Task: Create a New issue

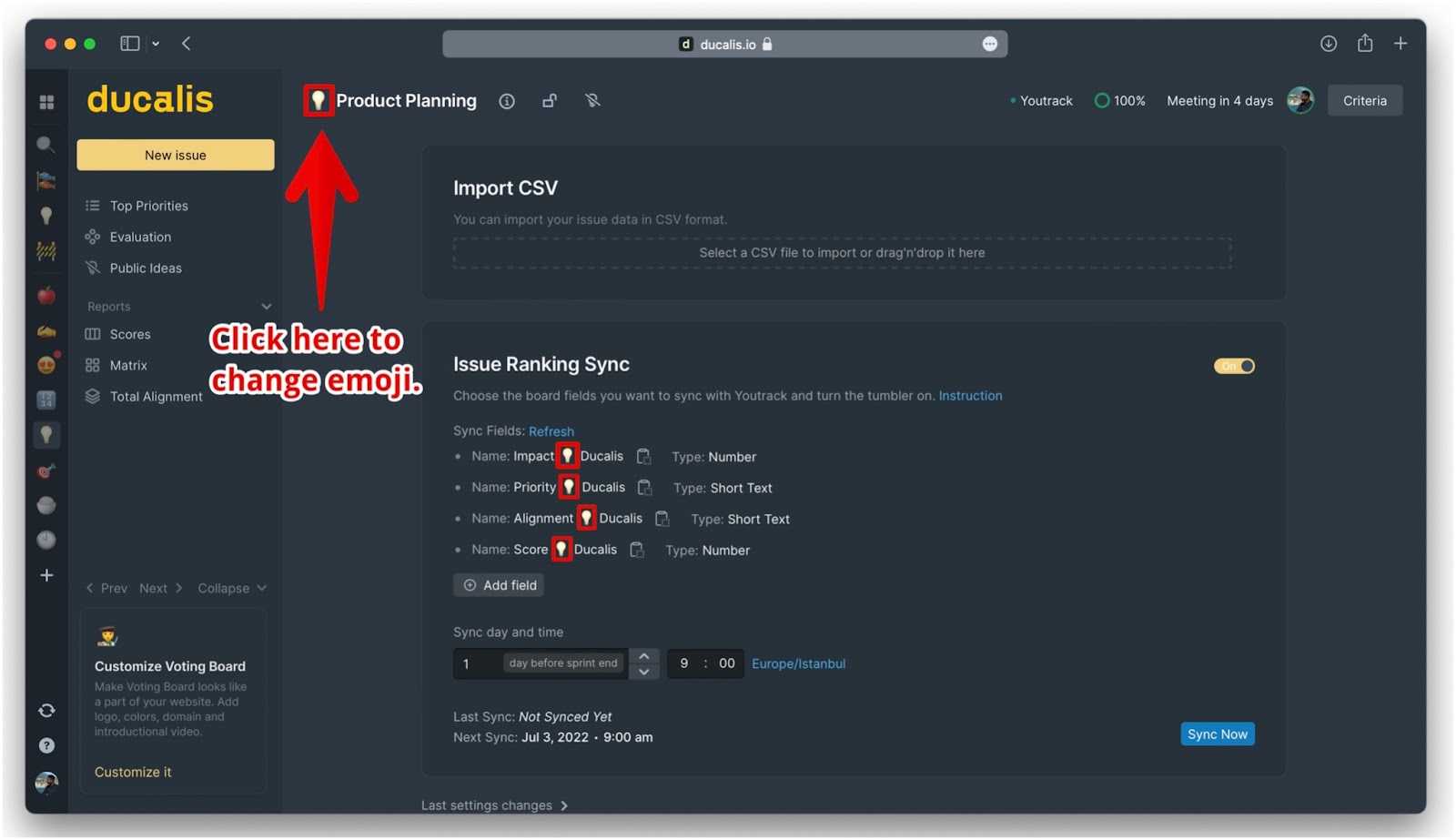Action: (x=176, y=155)
